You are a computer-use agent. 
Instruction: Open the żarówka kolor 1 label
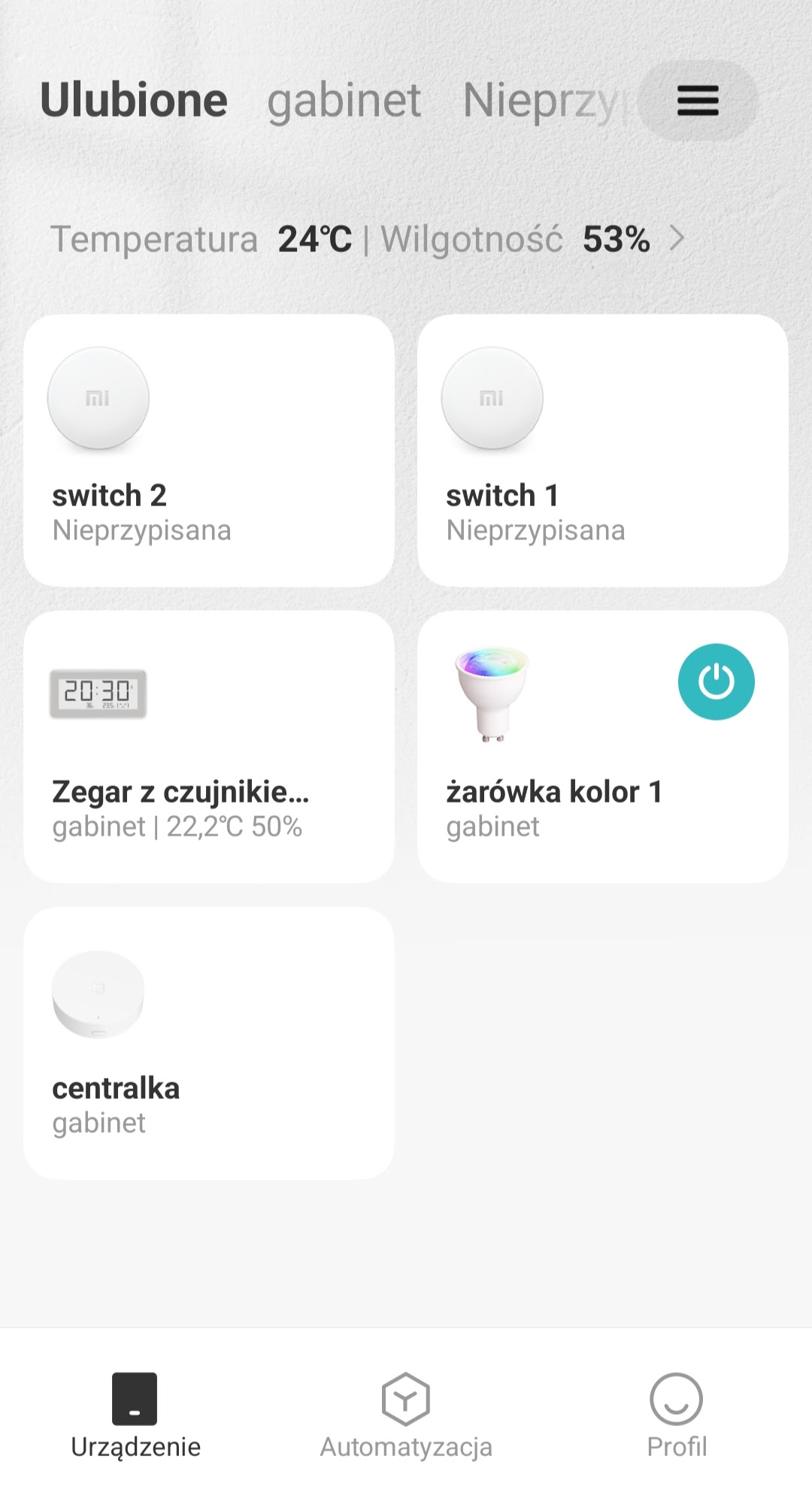tap(554, 792)
